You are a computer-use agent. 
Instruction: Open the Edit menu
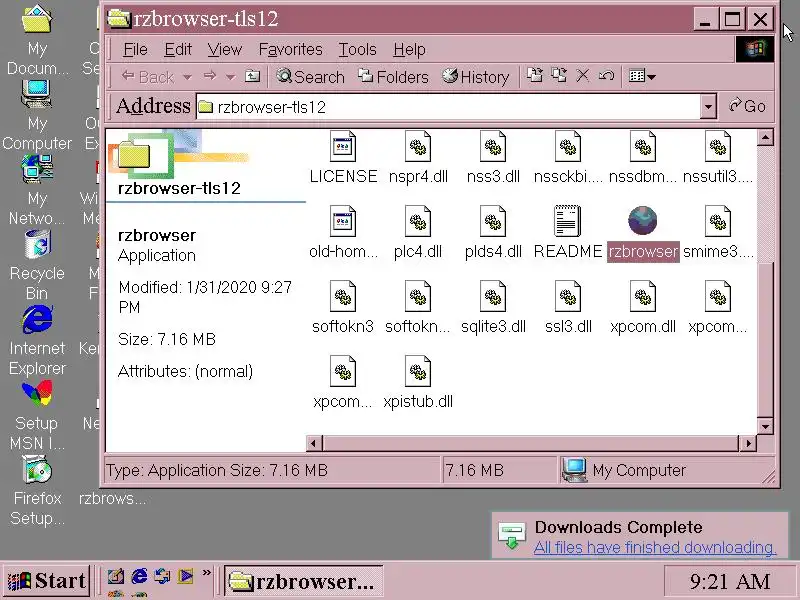[178, 49]
